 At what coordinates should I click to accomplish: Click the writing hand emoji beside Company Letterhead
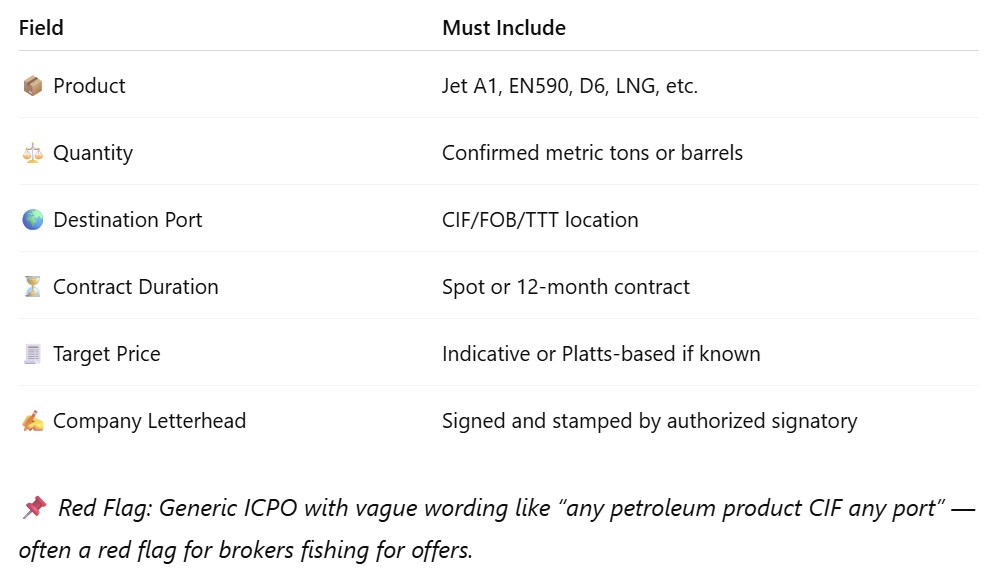coord(32,421)
